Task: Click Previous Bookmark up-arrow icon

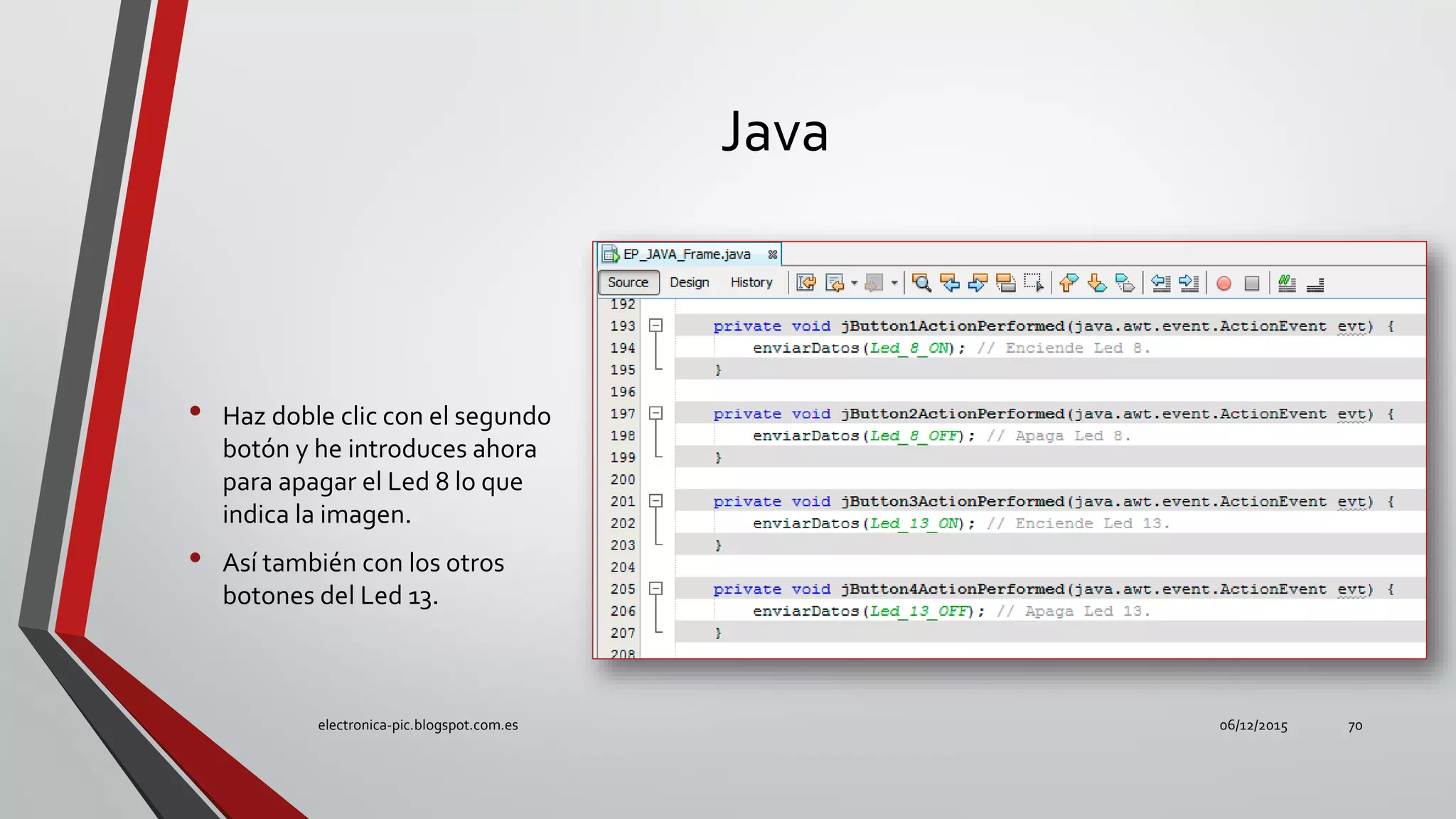Action: (x=1069, y=283)
